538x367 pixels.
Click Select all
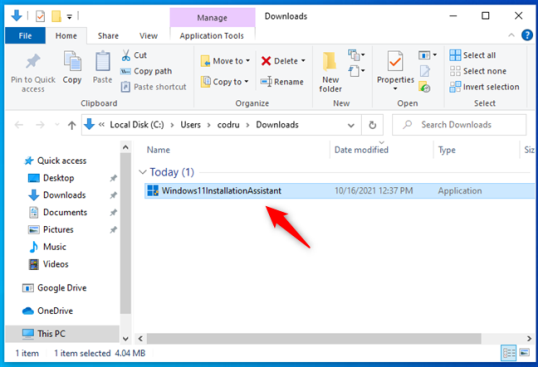point(472,55)
